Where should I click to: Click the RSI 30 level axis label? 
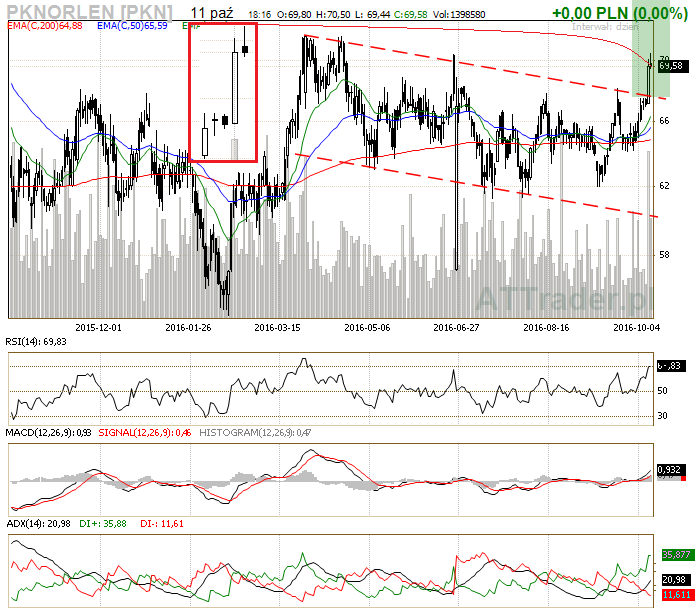[x=662, y=416]
